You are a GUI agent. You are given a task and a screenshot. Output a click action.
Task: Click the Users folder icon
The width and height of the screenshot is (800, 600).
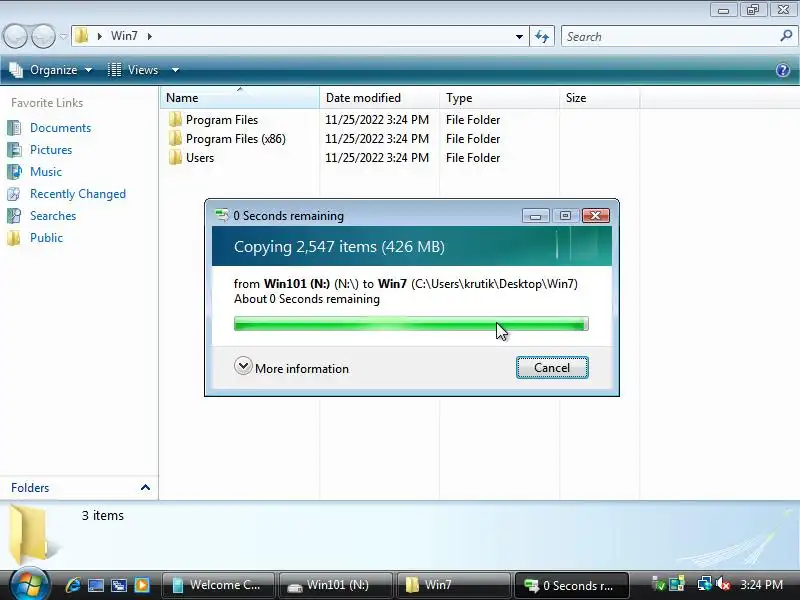pyautogui.click(x=175, y=157)
